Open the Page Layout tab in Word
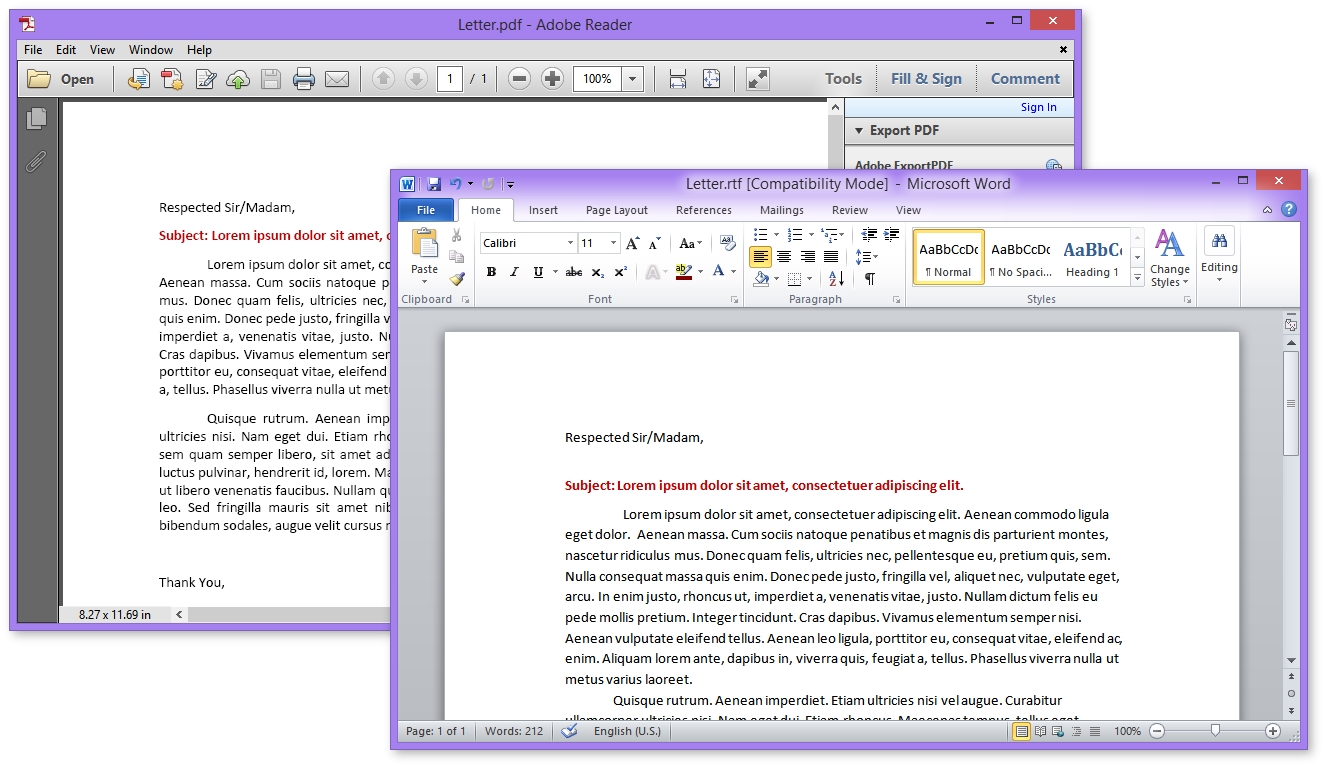This screenshot has height=767, width=1325. coord(617,210)
